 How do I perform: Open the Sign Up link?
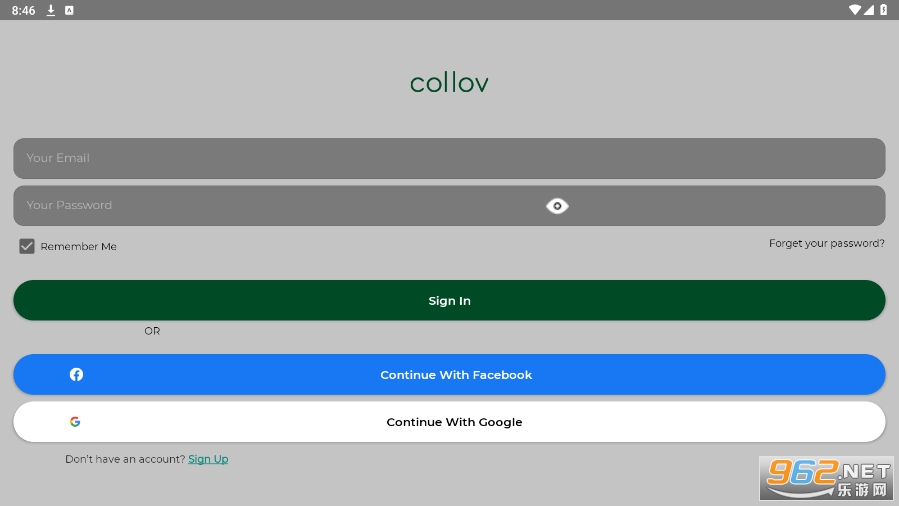click(208, 459)
